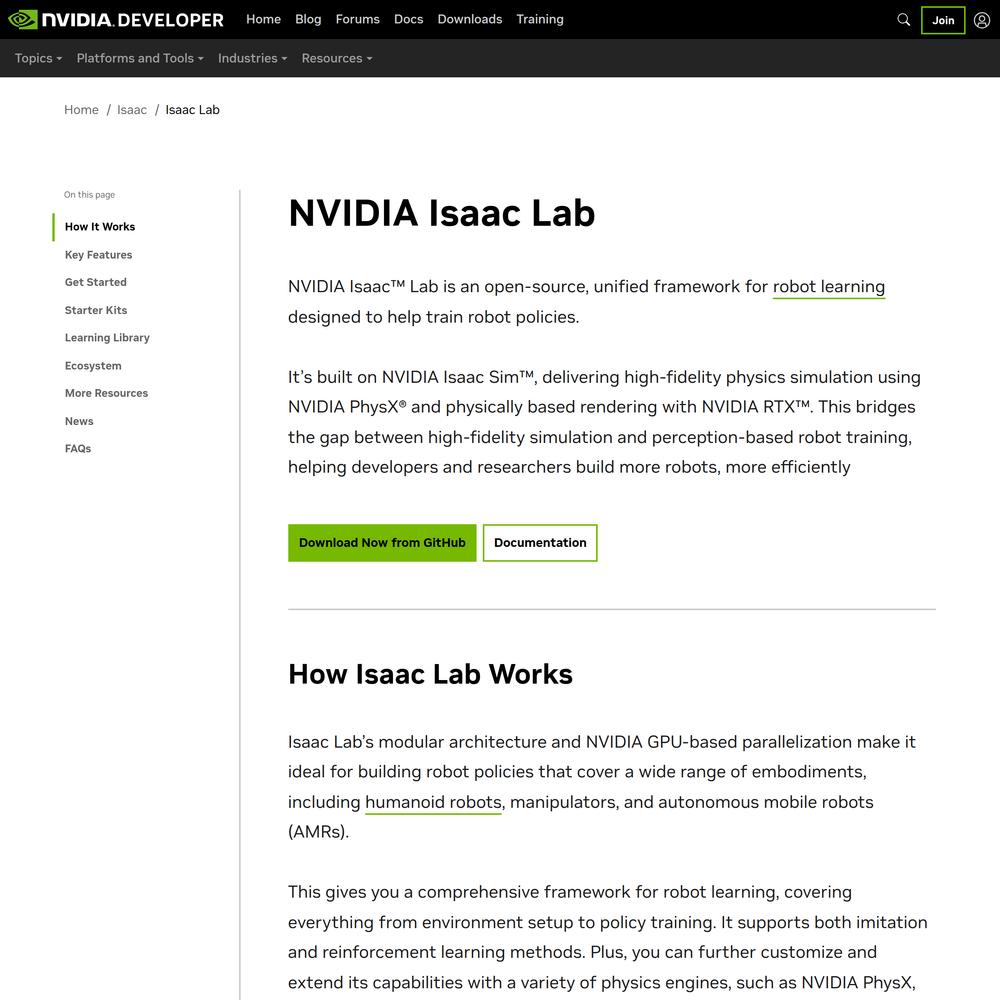Jump to Key Features section
This screenshot has height=1000, width=1000.
[98, 254]
